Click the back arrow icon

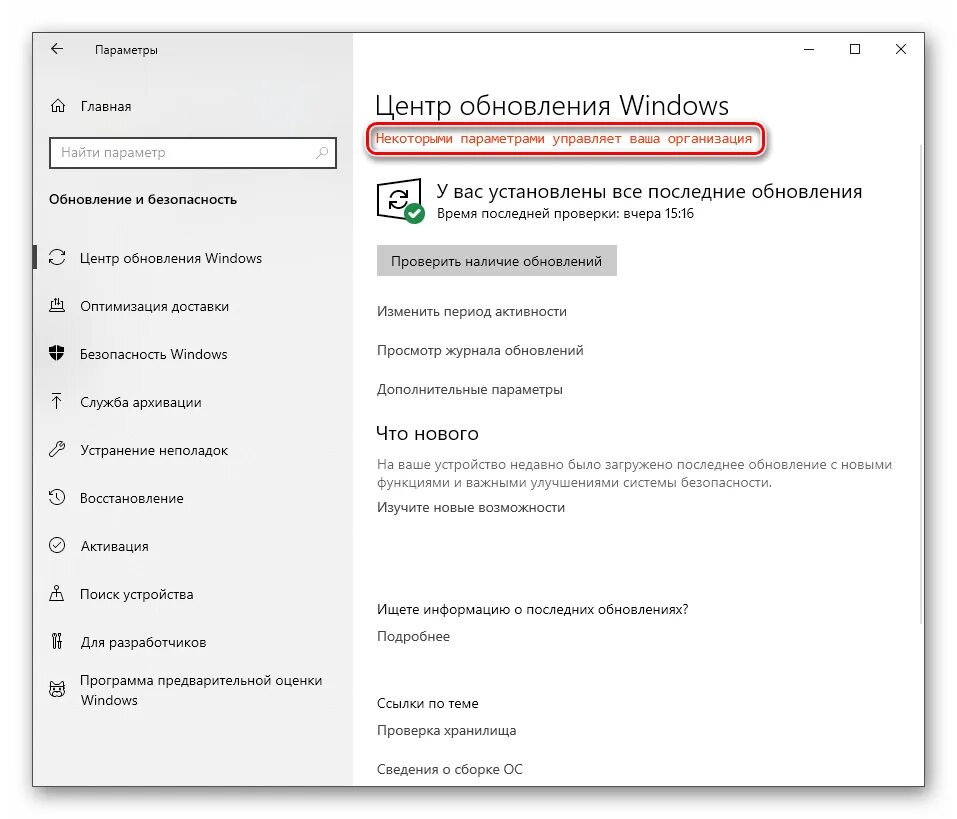(57, 49)
